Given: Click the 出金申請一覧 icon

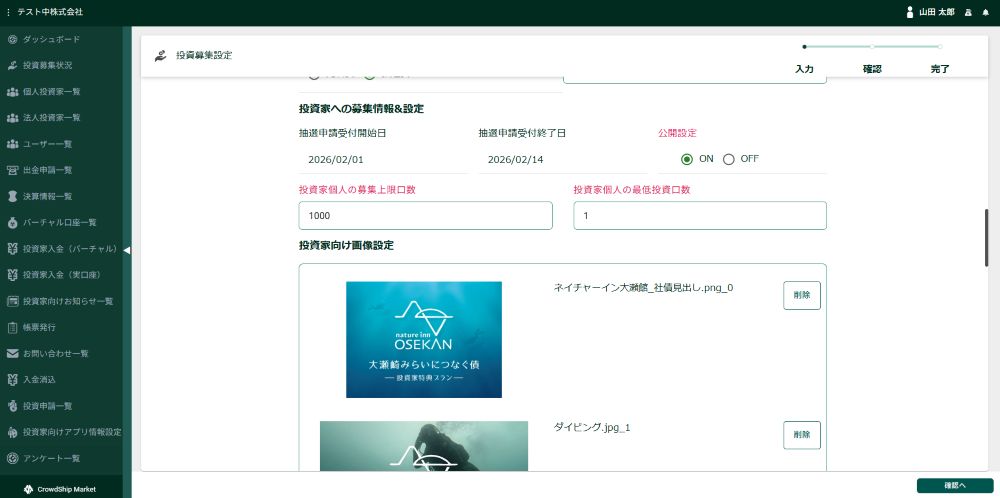Looking at the screenshot, I should pyautogui.click(x=12, y=170).
